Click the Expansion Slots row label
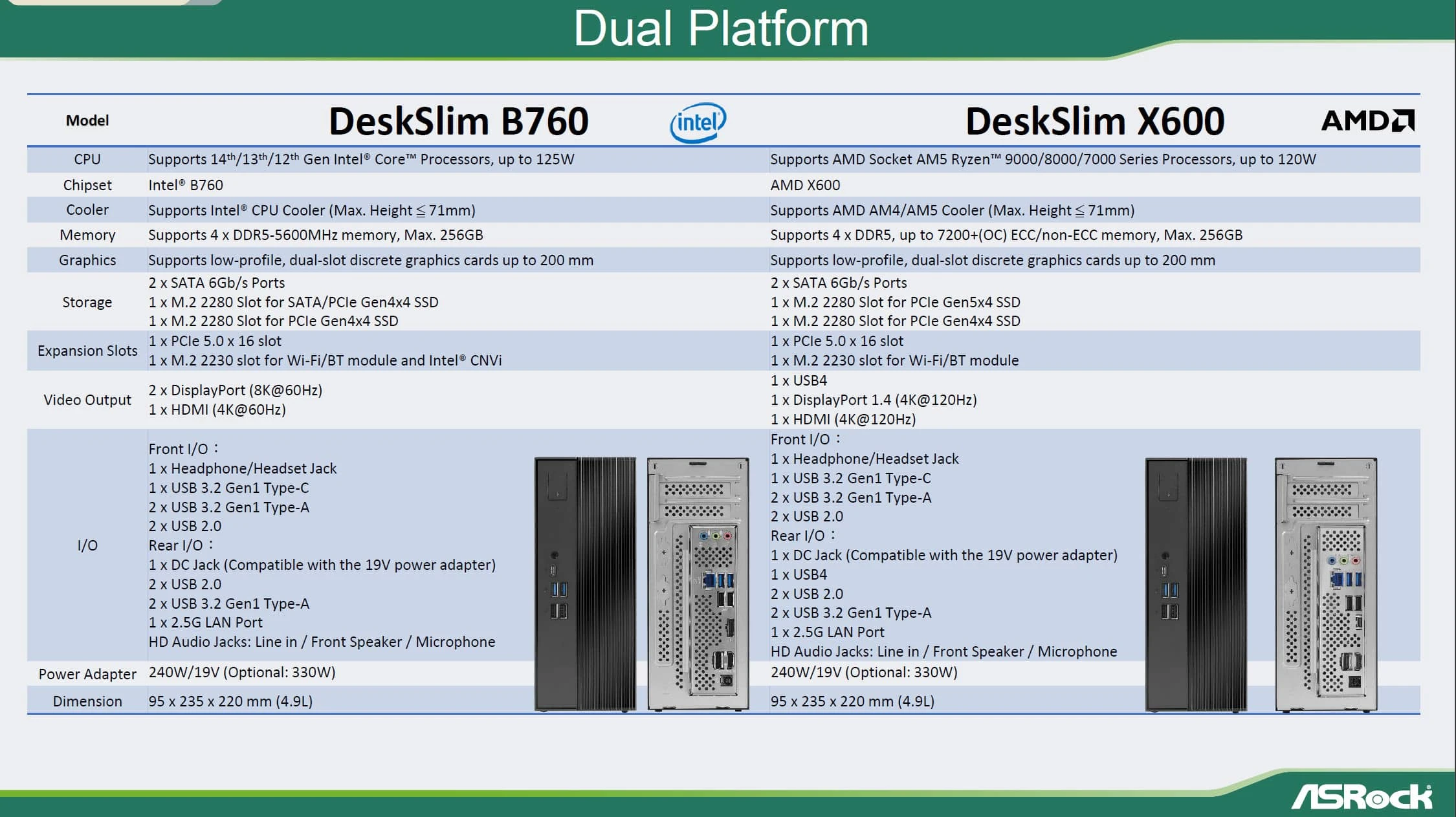The image size is (1456, 817). click(x=87, y=351)
